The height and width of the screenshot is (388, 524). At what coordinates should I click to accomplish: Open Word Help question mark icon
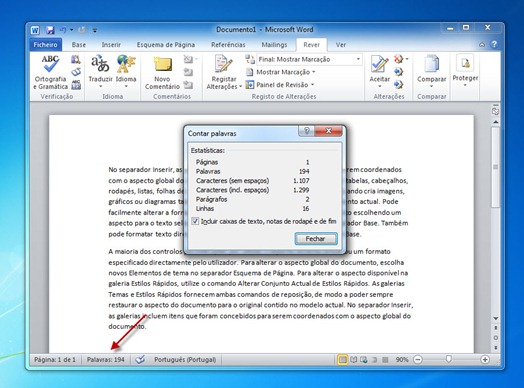[x=494, y=44]
